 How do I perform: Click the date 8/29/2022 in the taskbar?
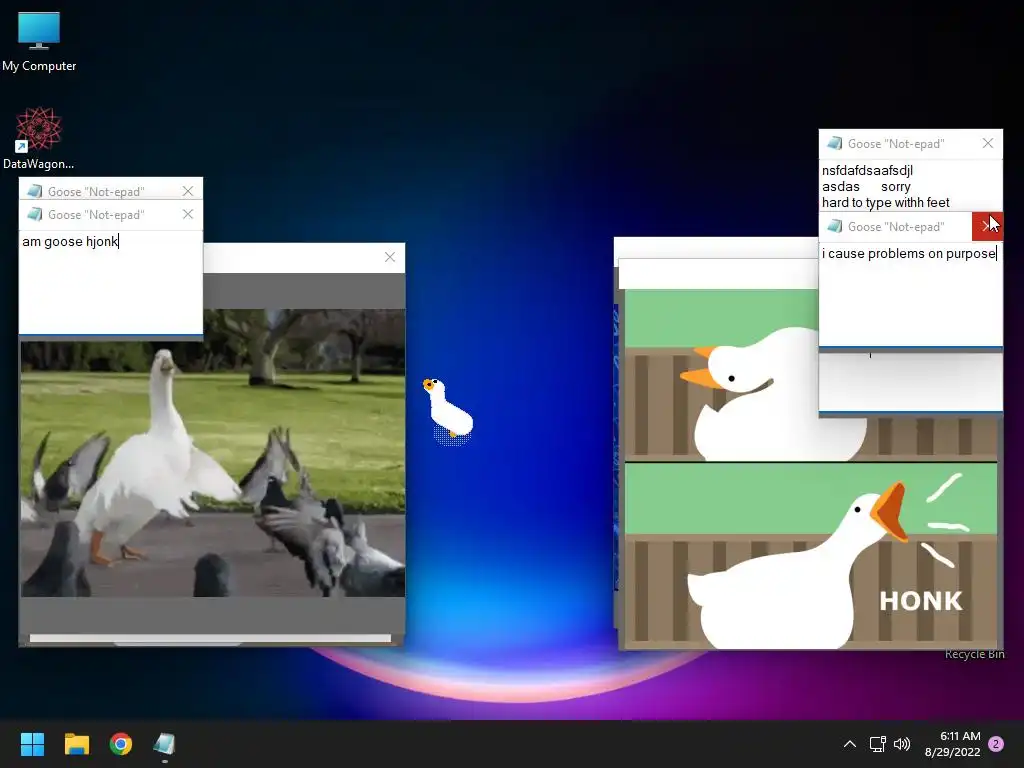tap(952, 752)
